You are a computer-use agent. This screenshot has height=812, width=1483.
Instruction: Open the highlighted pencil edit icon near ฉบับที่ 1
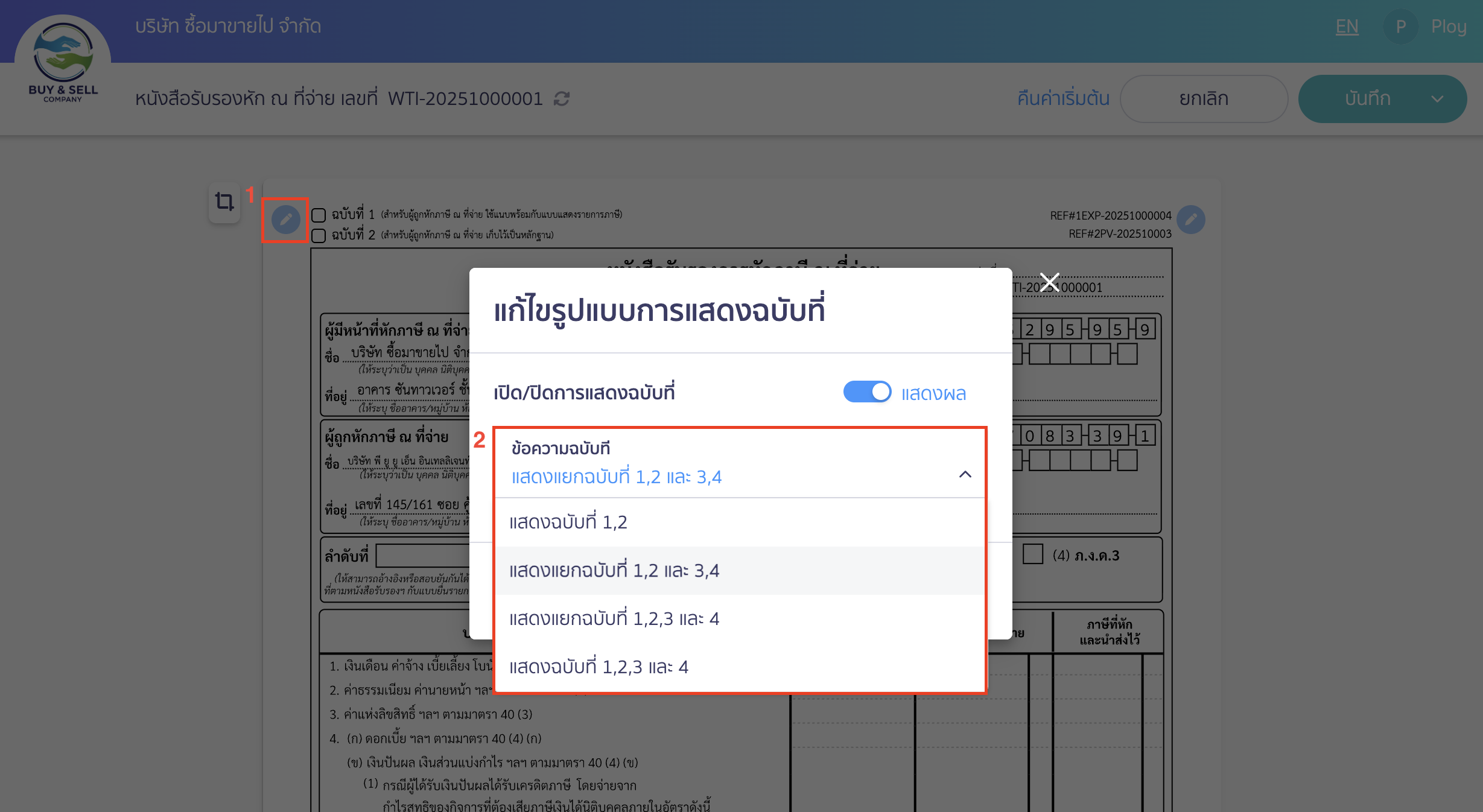click(x=285, y=220)
